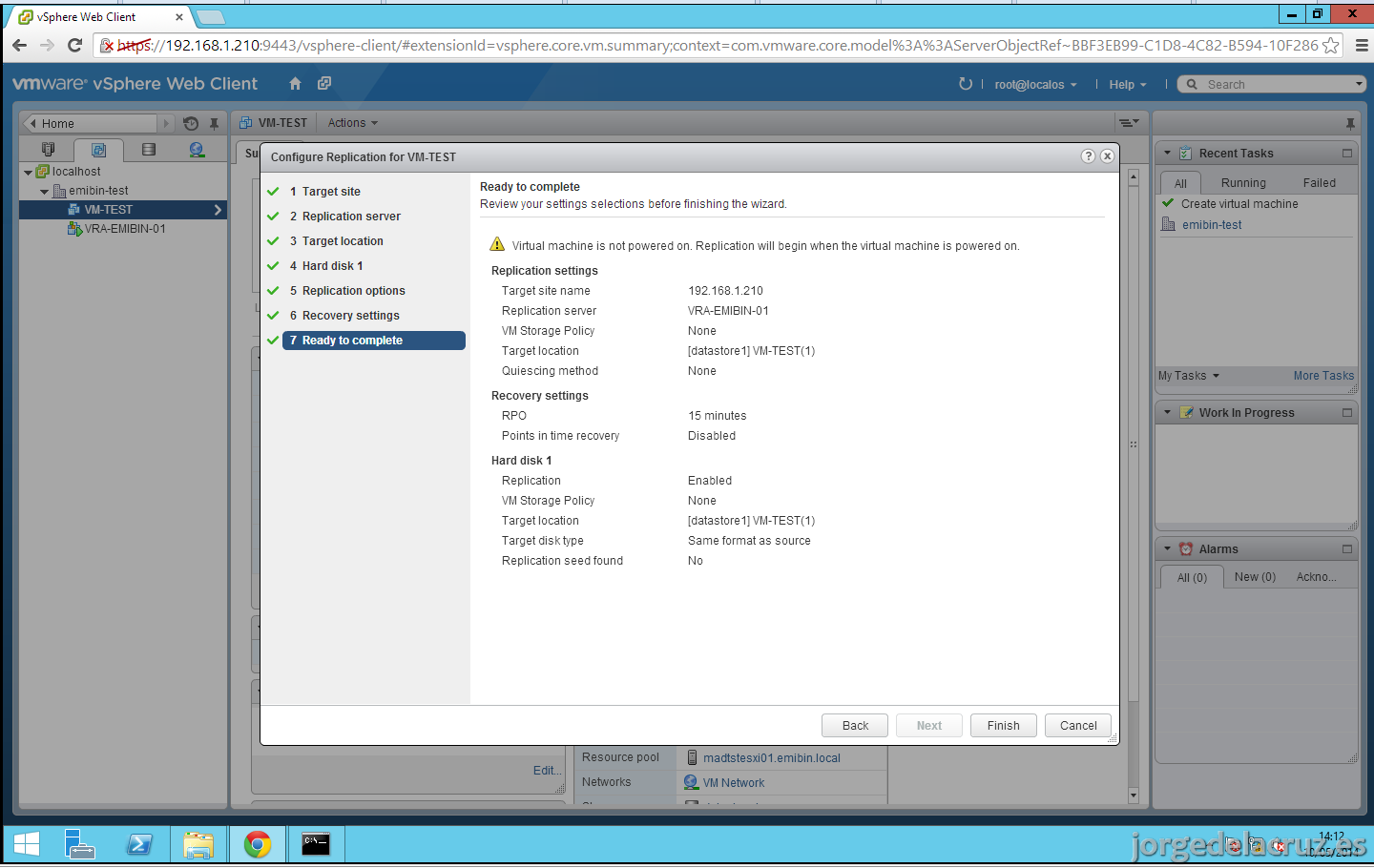Cancel the Configure Replication wizard
Screen dimensions: 1374x868
[1078, 726]
